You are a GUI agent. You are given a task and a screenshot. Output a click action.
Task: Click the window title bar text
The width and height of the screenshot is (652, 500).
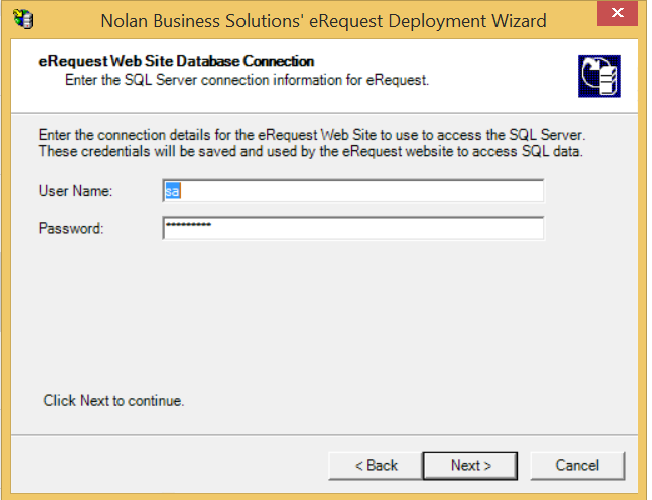324,20
